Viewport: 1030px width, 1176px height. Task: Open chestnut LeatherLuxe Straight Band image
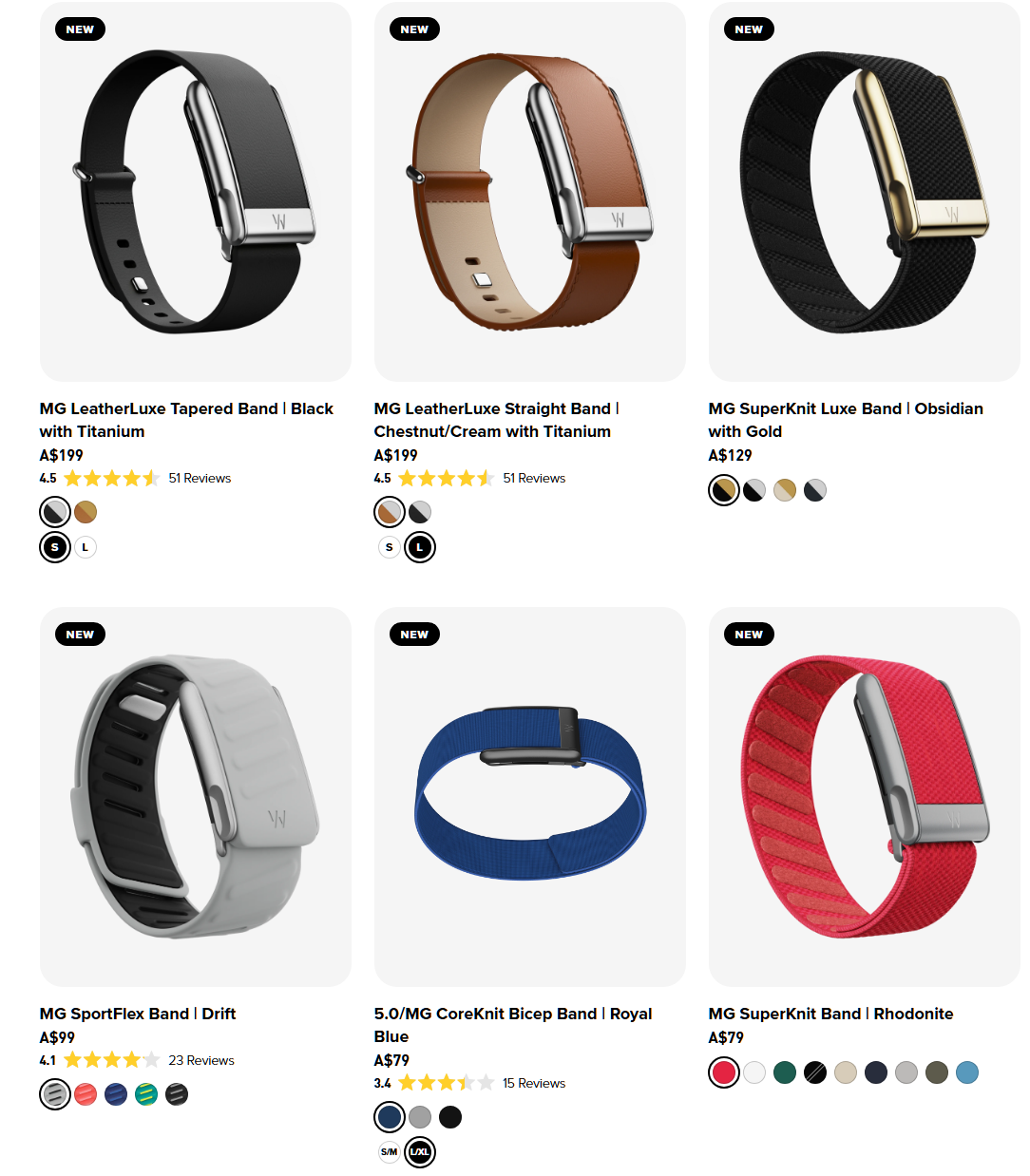pos(530,192)
